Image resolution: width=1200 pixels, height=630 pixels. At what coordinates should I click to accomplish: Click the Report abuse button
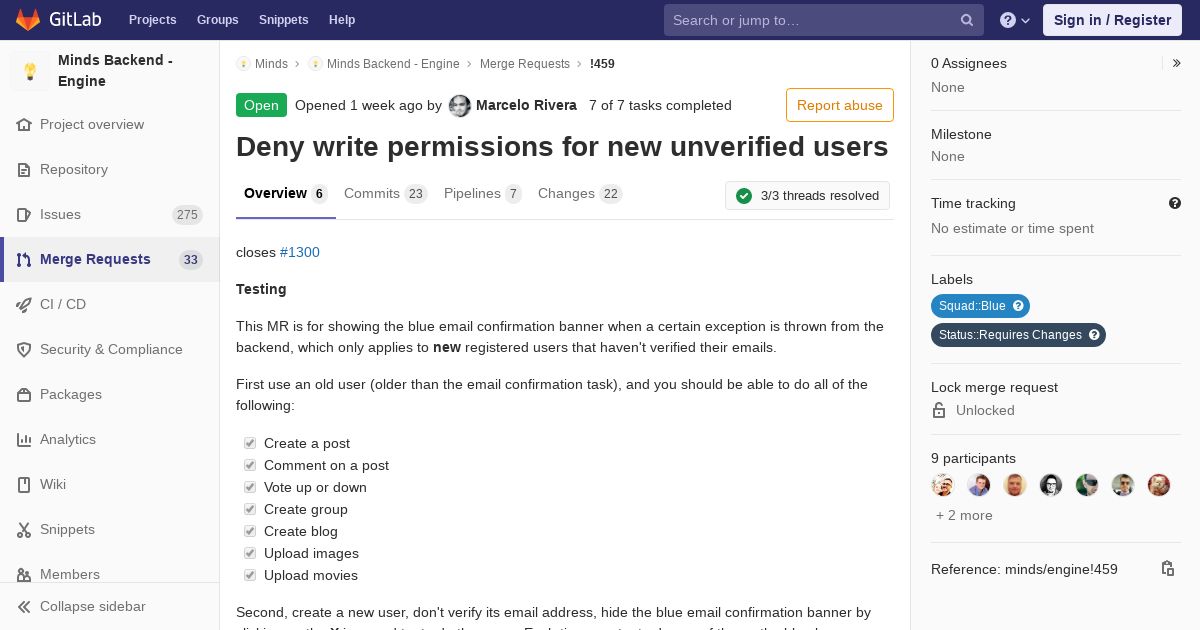840,105
